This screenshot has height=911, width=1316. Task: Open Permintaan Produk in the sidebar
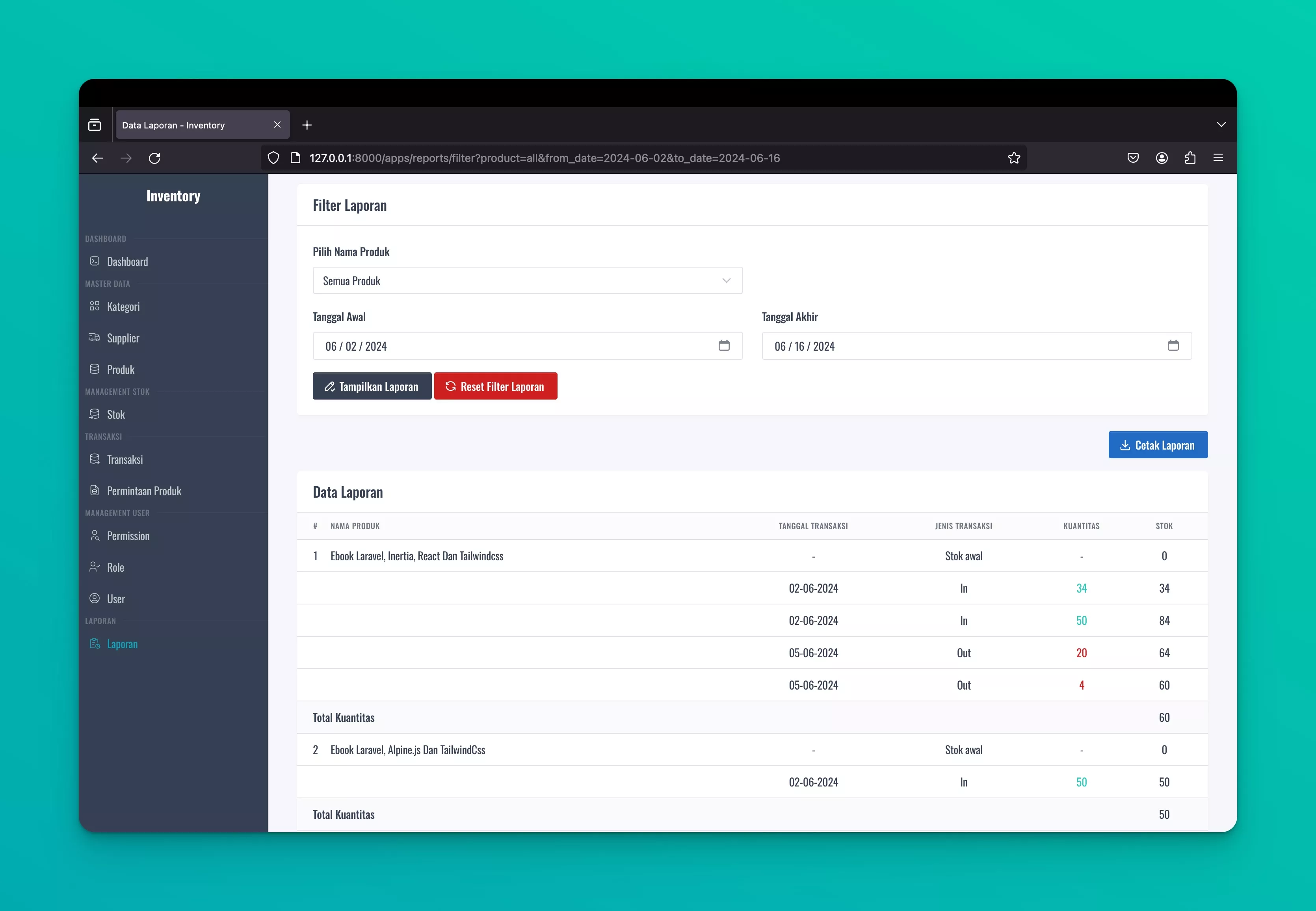coord(144,491)
